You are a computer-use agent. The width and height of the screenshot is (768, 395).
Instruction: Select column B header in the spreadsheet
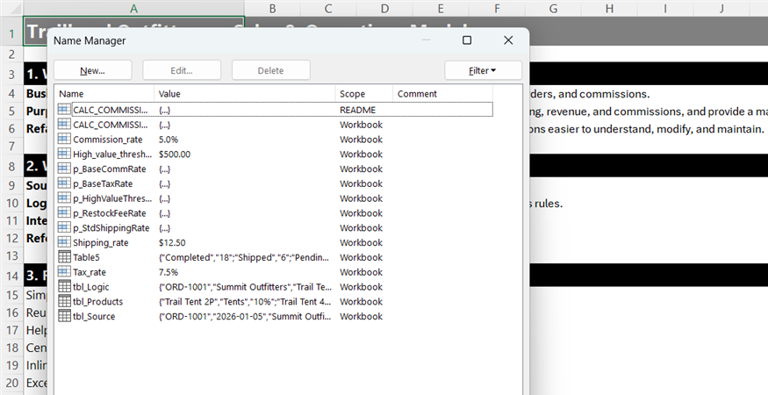pyautogui.click(x=272, y=8)
